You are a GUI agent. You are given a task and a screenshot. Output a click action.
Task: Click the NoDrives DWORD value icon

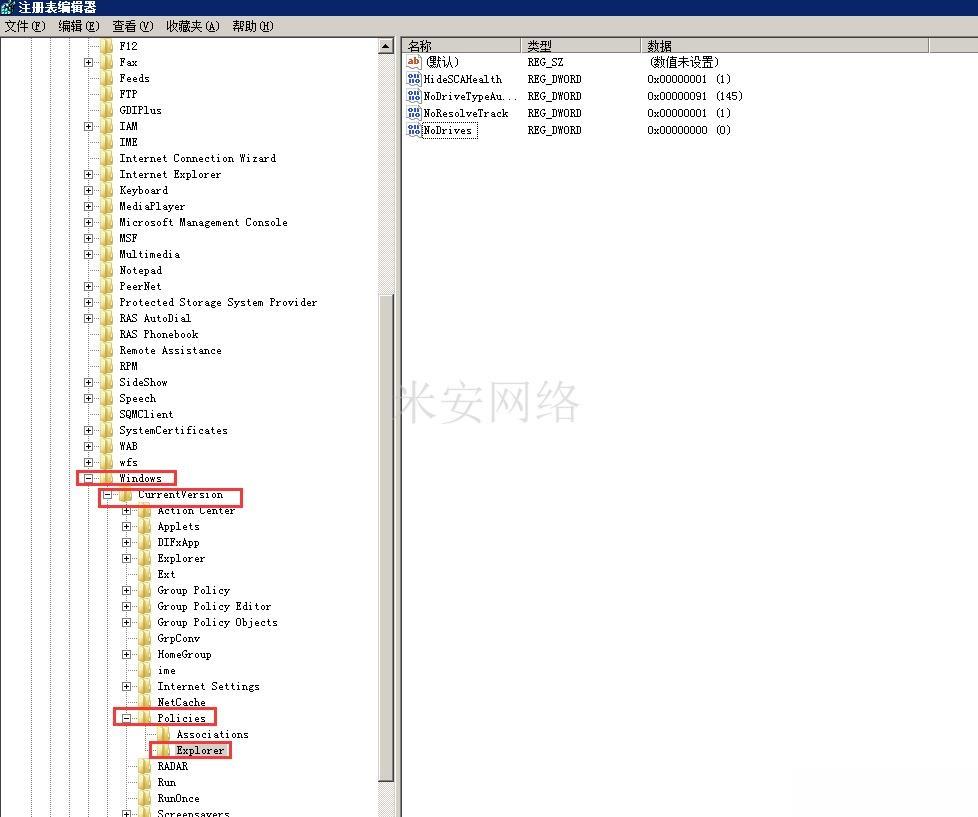[x=414, y=129]
